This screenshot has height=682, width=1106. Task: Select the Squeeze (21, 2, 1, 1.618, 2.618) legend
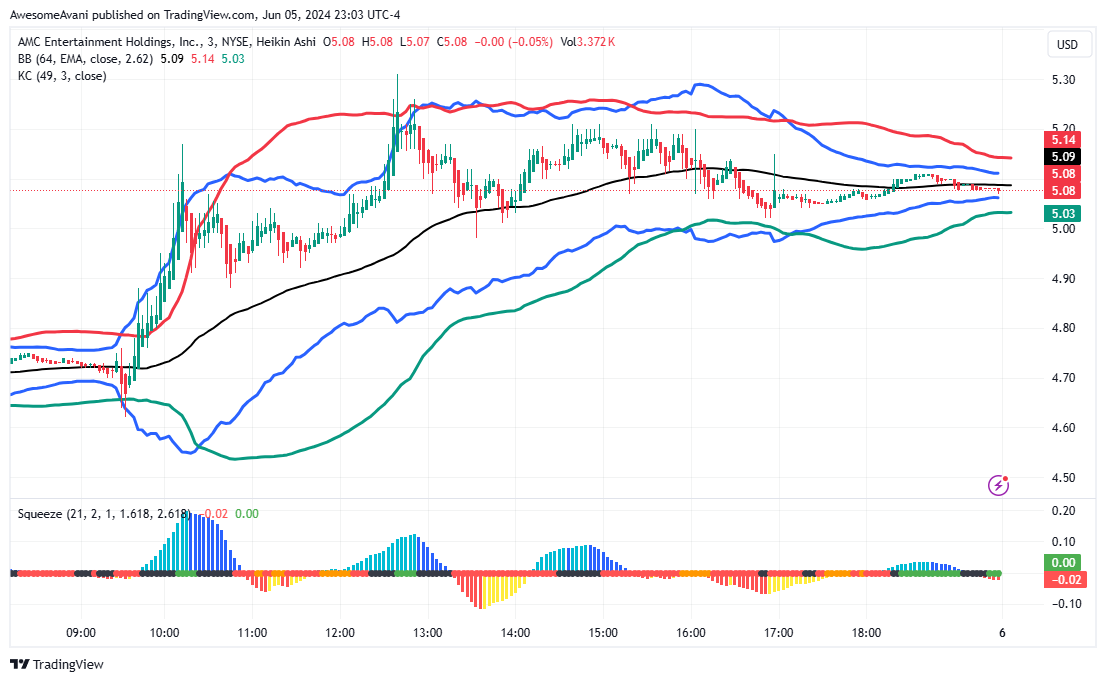click(104, 514)
